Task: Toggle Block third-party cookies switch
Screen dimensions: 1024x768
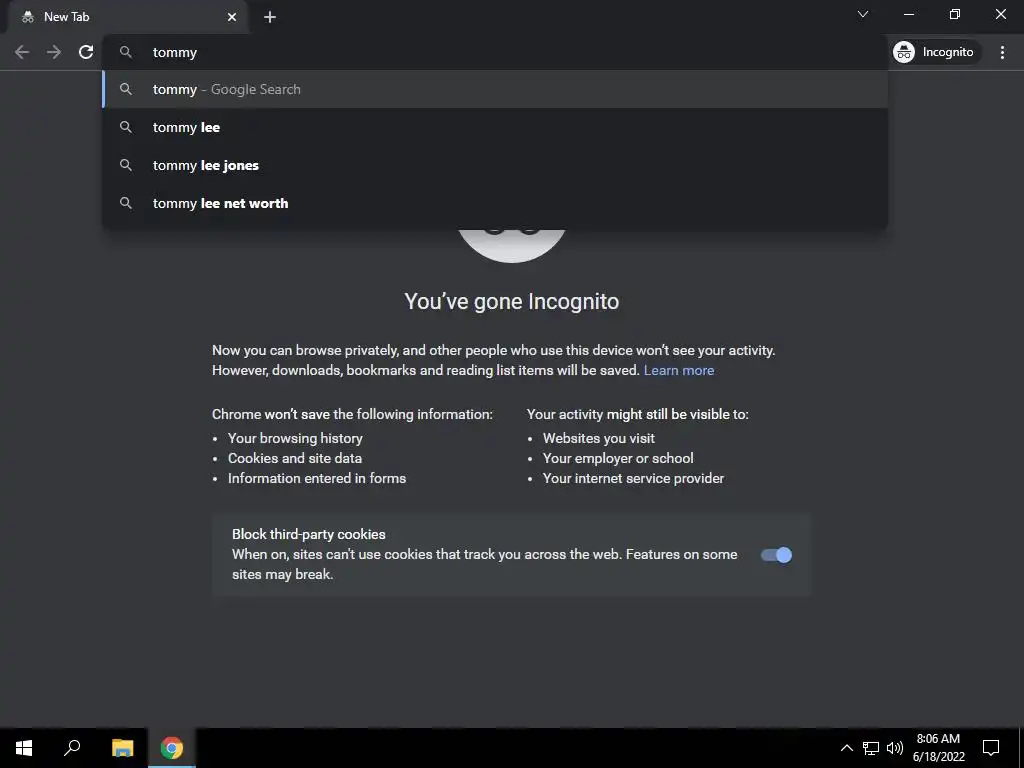Action: pos(776,555)
